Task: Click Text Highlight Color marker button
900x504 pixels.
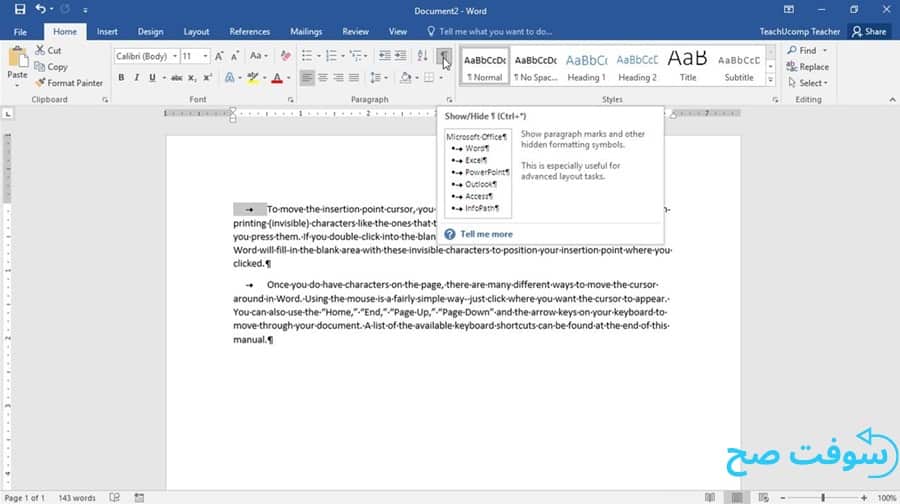Action: (253, 77)
